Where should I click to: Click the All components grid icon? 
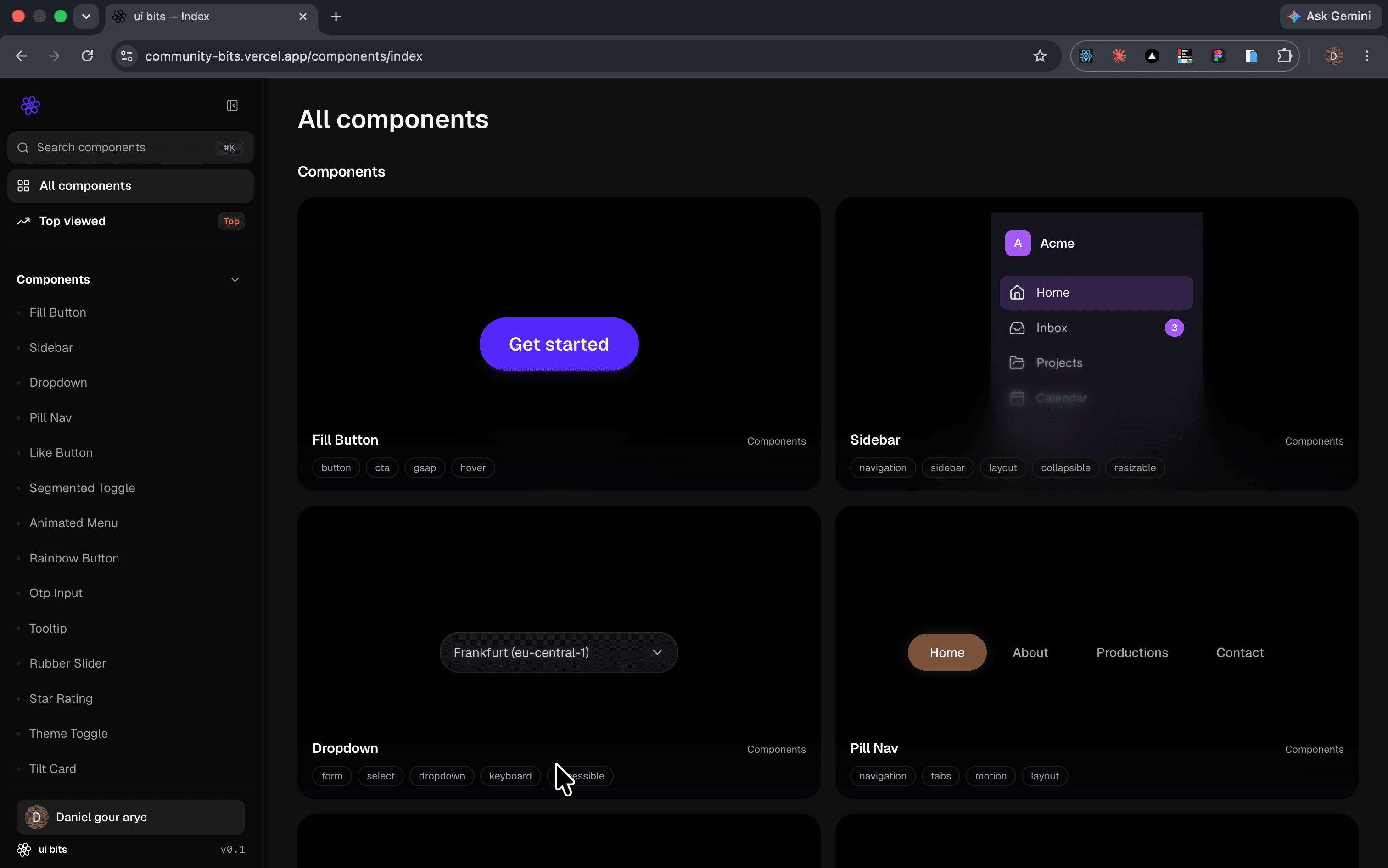pos(23,186)
